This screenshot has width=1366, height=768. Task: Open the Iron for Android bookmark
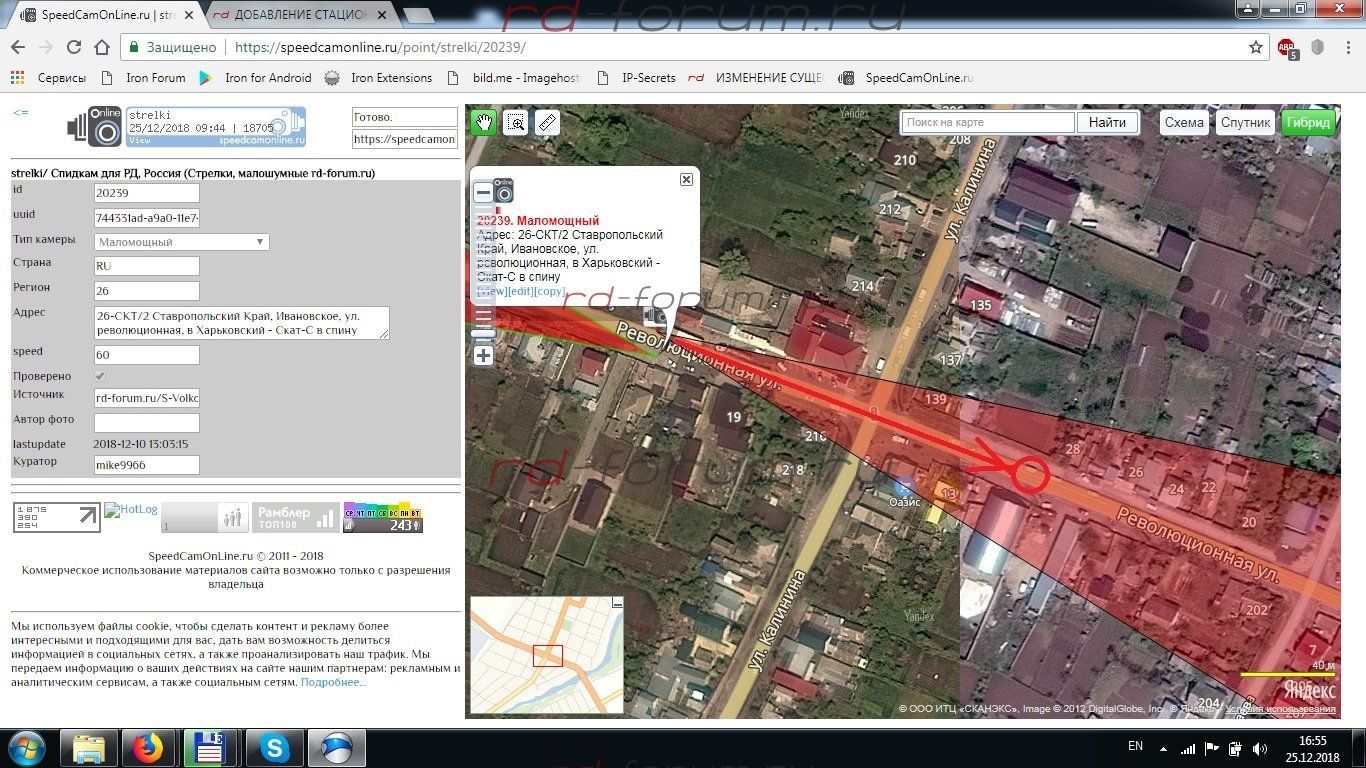[255, 78]
